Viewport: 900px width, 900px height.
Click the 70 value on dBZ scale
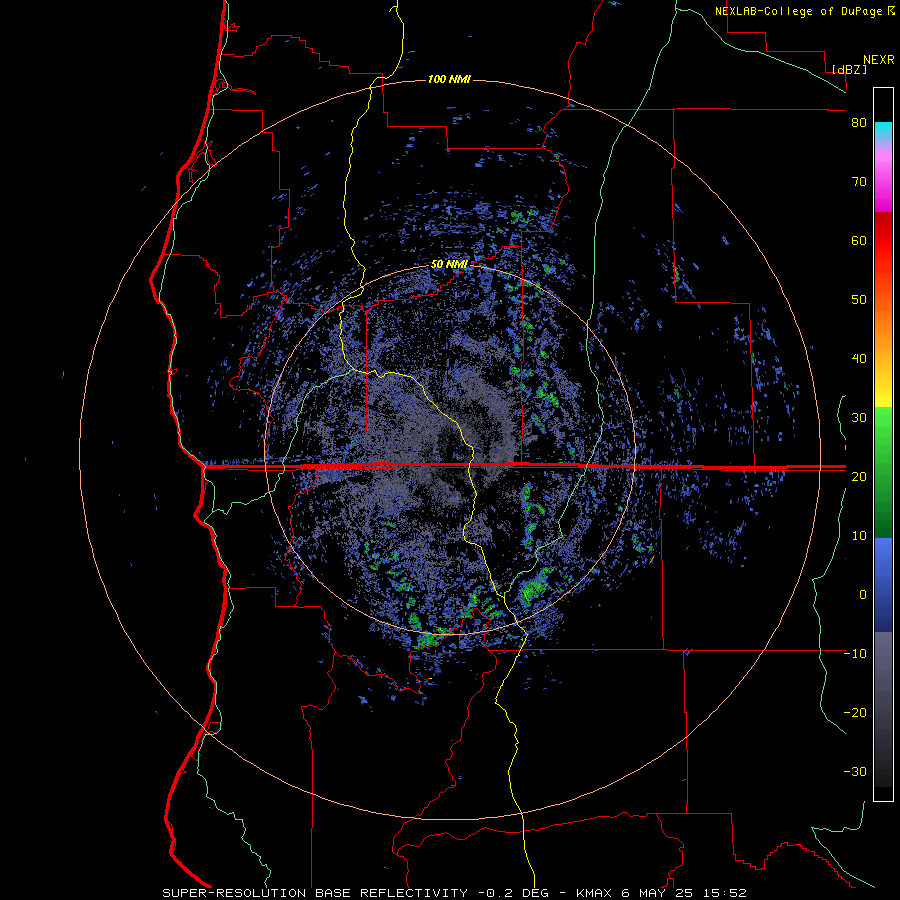click(859, 182)
